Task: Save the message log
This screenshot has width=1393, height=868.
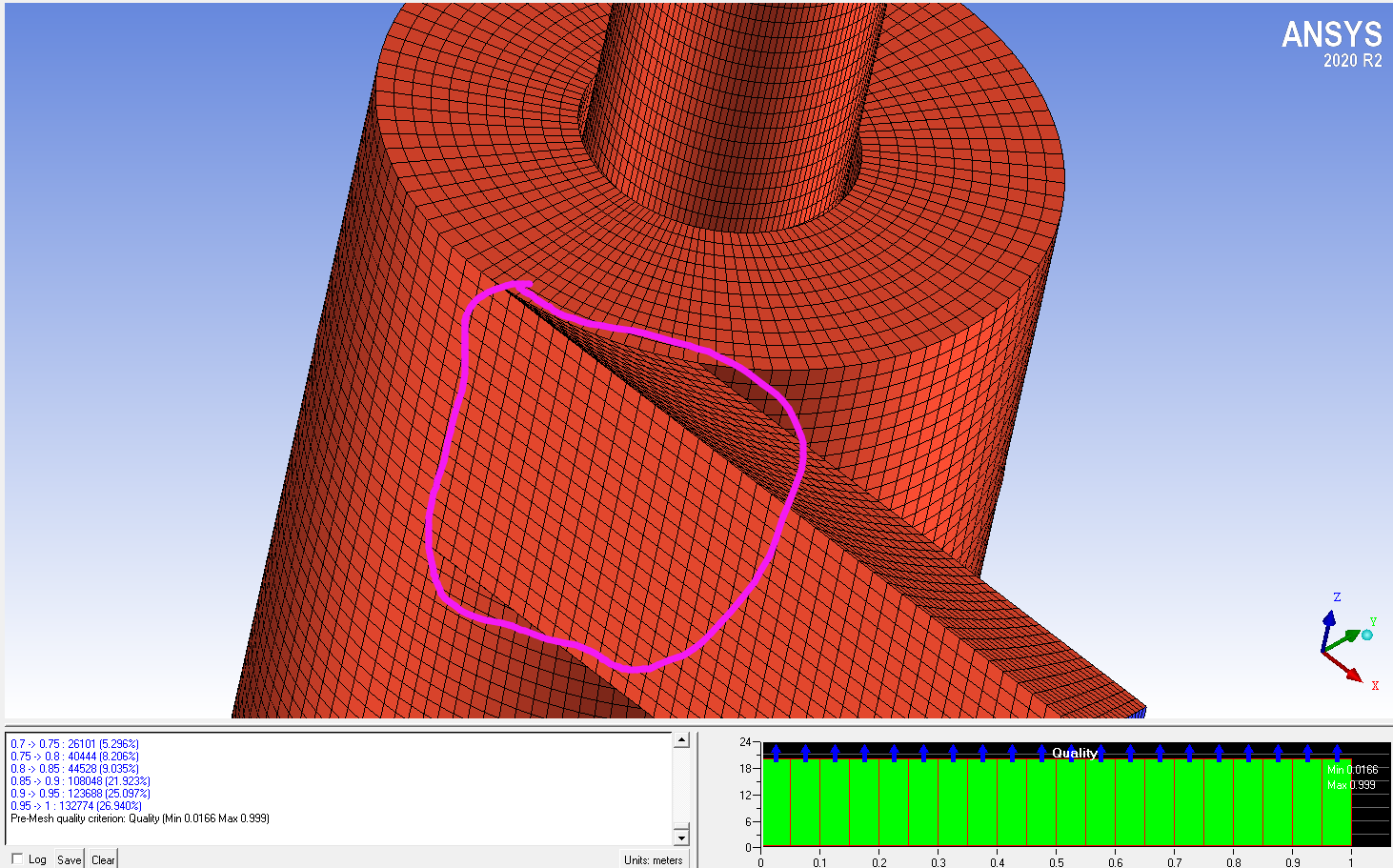Action: [69, 858]
